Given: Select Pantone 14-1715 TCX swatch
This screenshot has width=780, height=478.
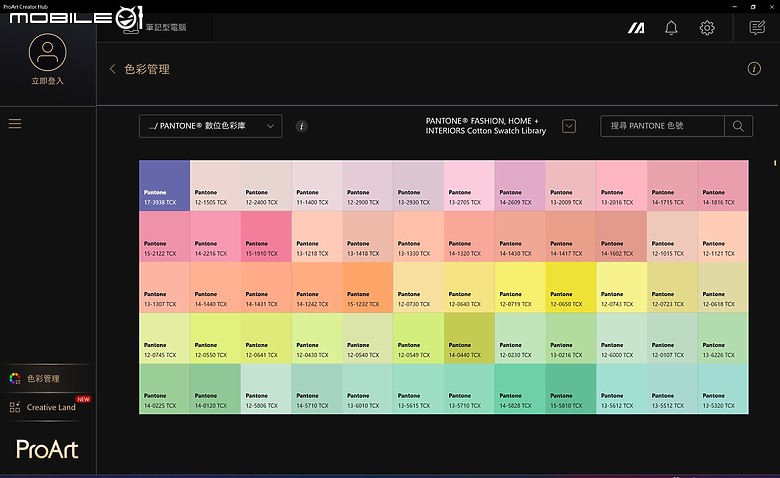Looking at the screenshot, I should 672,186.
